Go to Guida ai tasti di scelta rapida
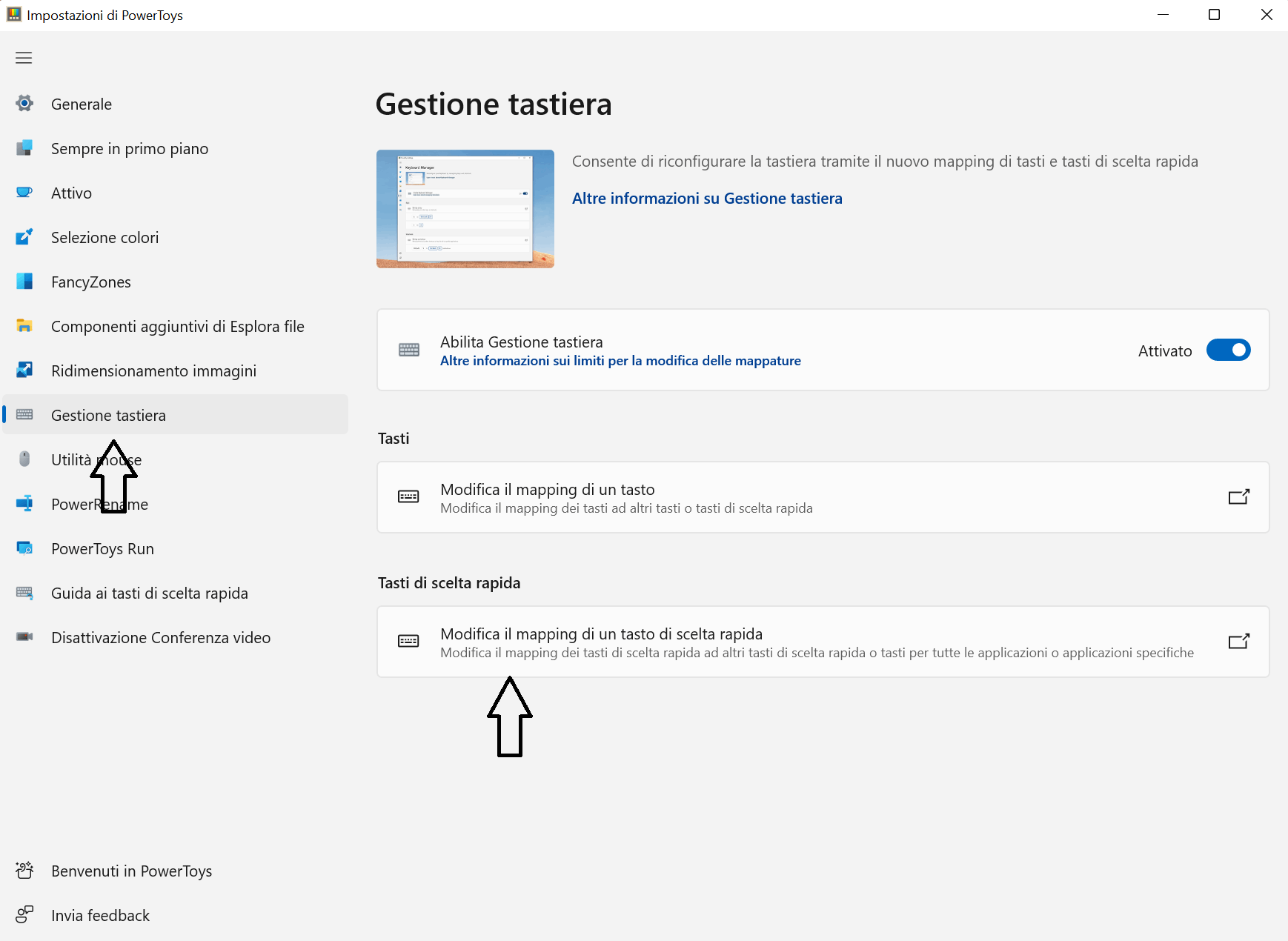Image resolution: width=1288 pixels, height=941 pixels. (176, 593)
